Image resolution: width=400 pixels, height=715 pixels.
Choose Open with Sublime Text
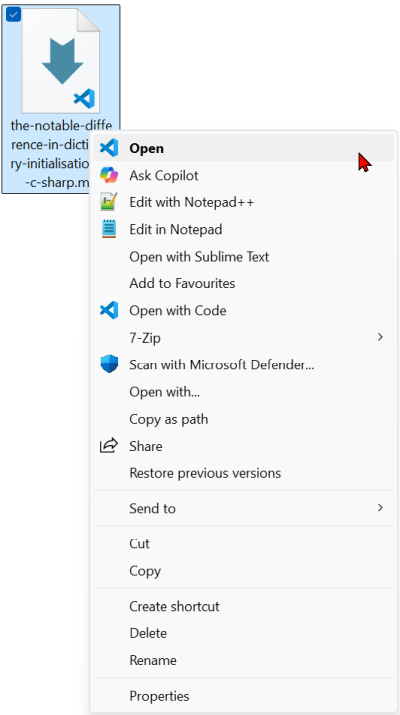244,256
